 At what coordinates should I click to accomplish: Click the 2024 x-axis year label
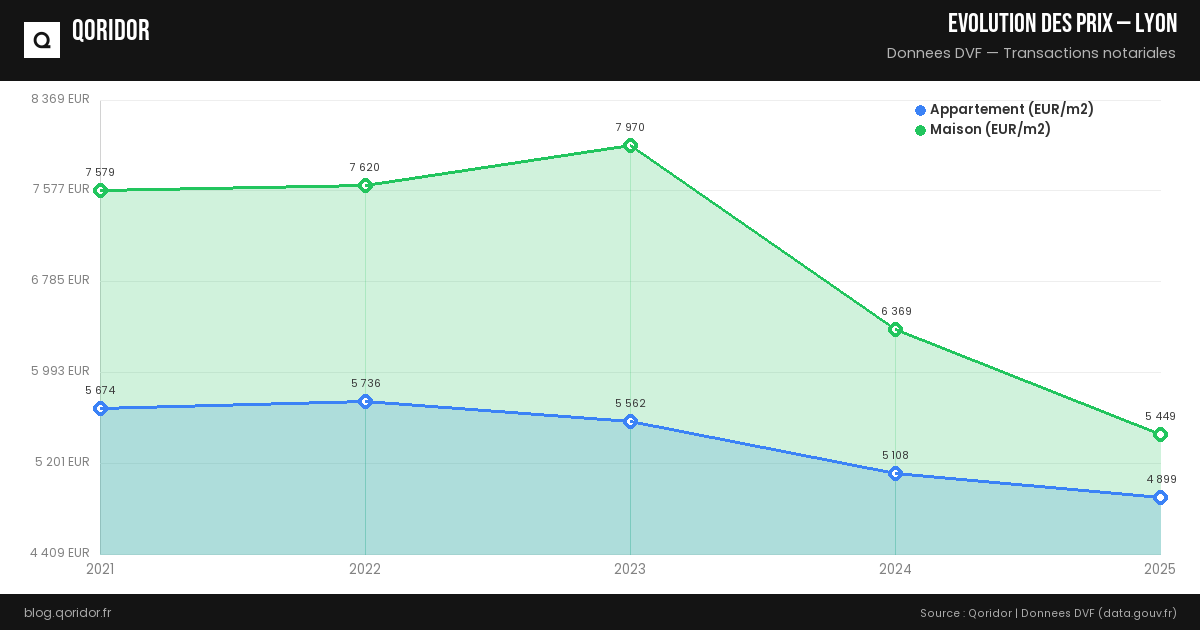click(895, 569)
